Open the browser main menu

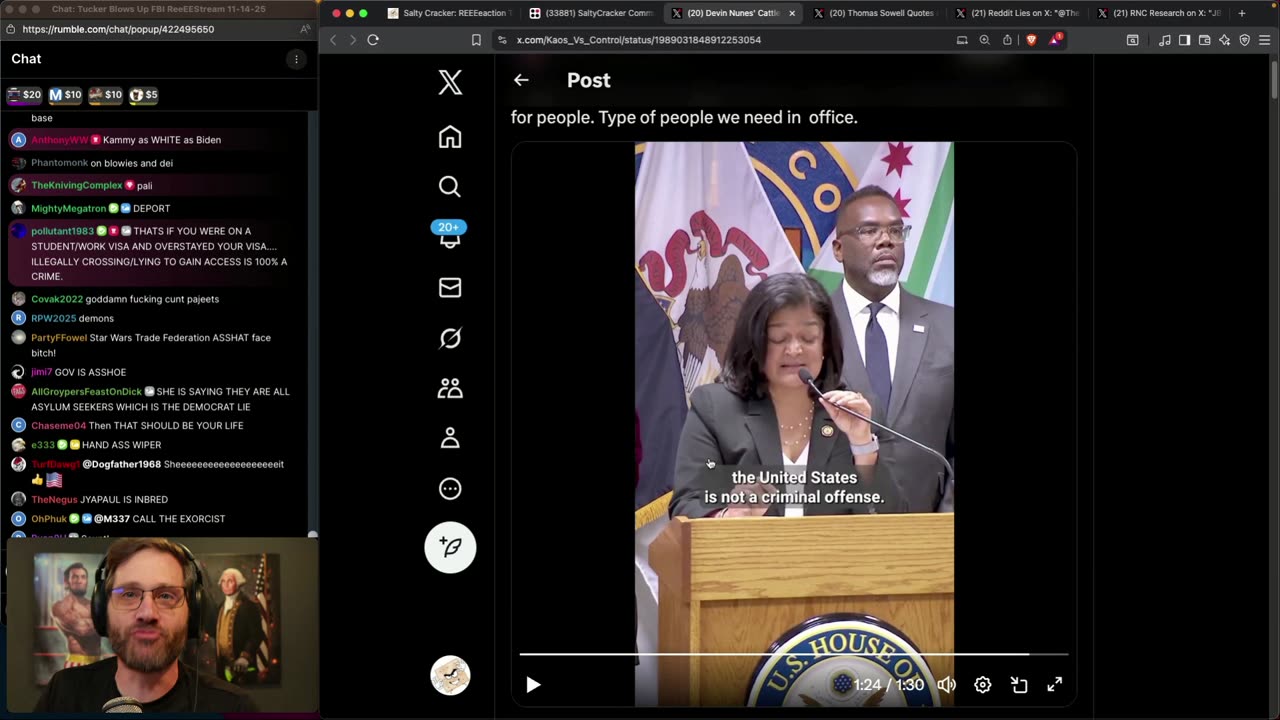point(1265,40)
